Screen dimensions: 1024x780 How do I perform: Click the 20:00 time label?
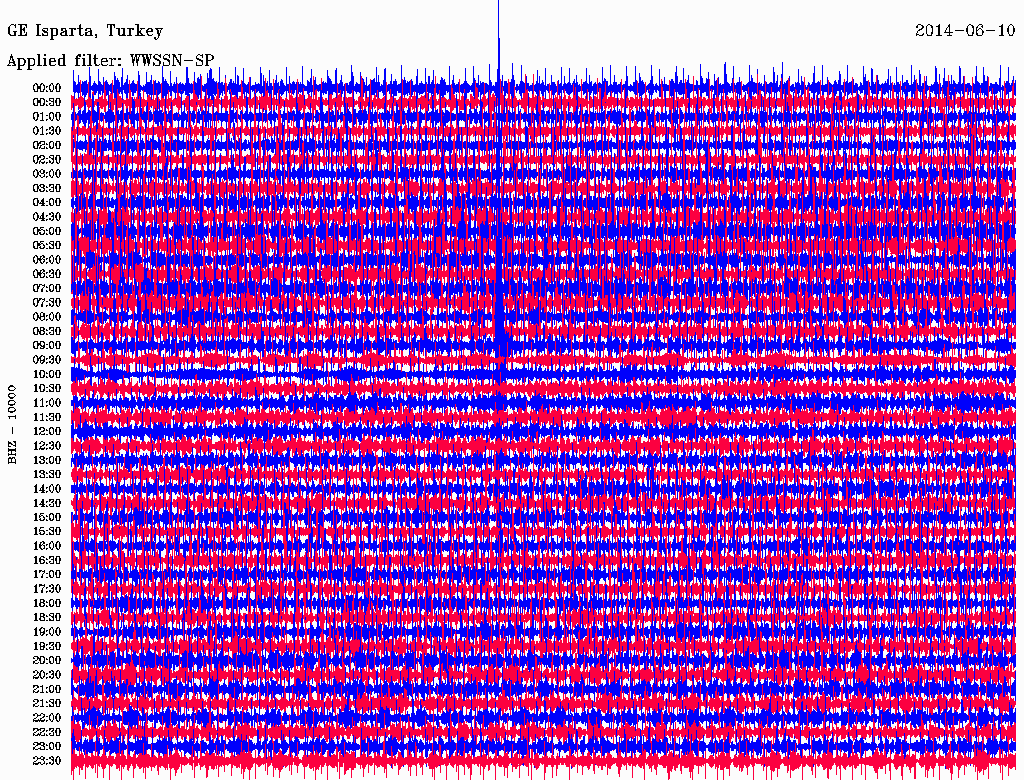click(x=47, y=660)
